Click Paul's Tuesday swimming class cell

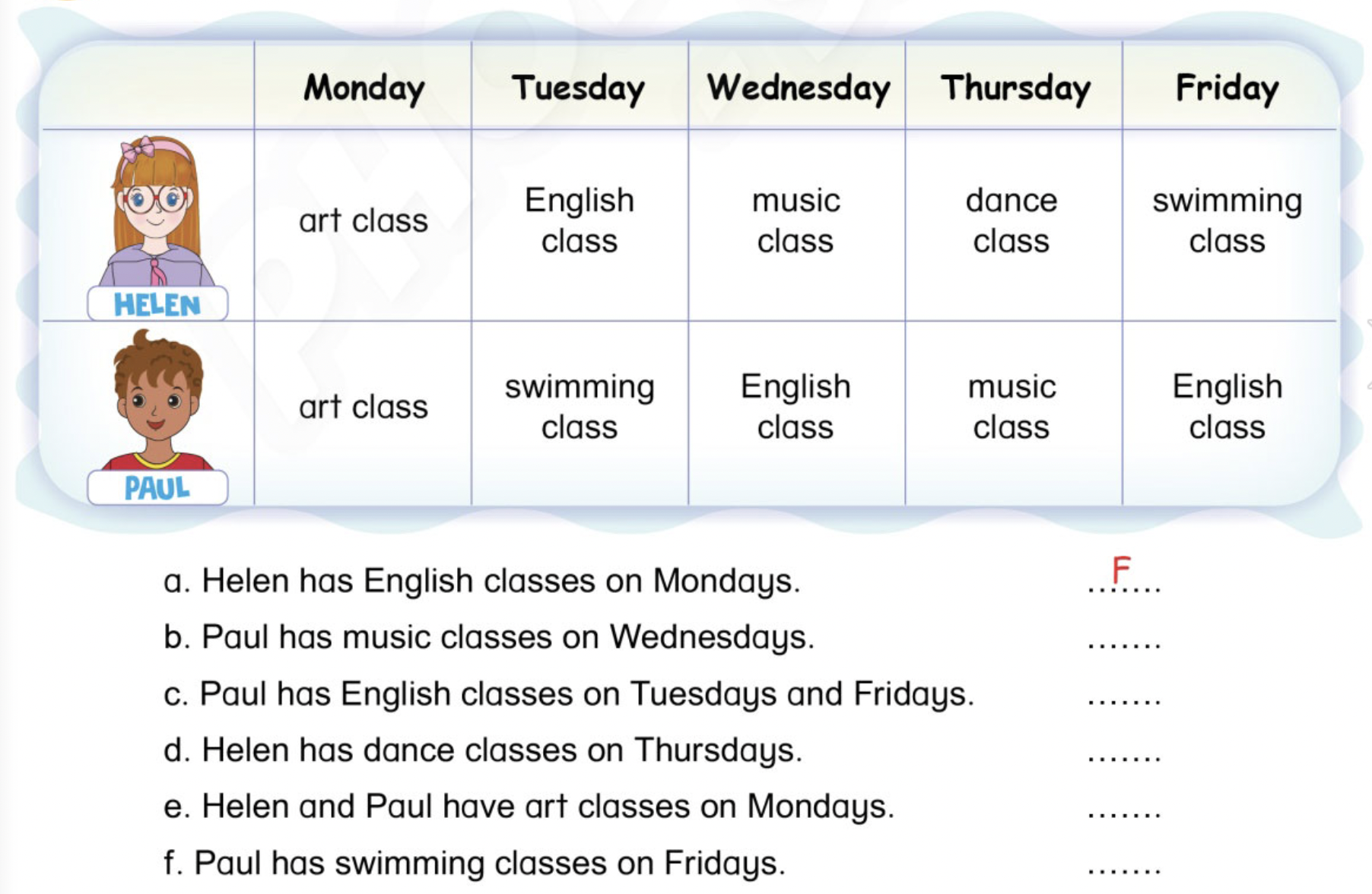pos(580,407)
